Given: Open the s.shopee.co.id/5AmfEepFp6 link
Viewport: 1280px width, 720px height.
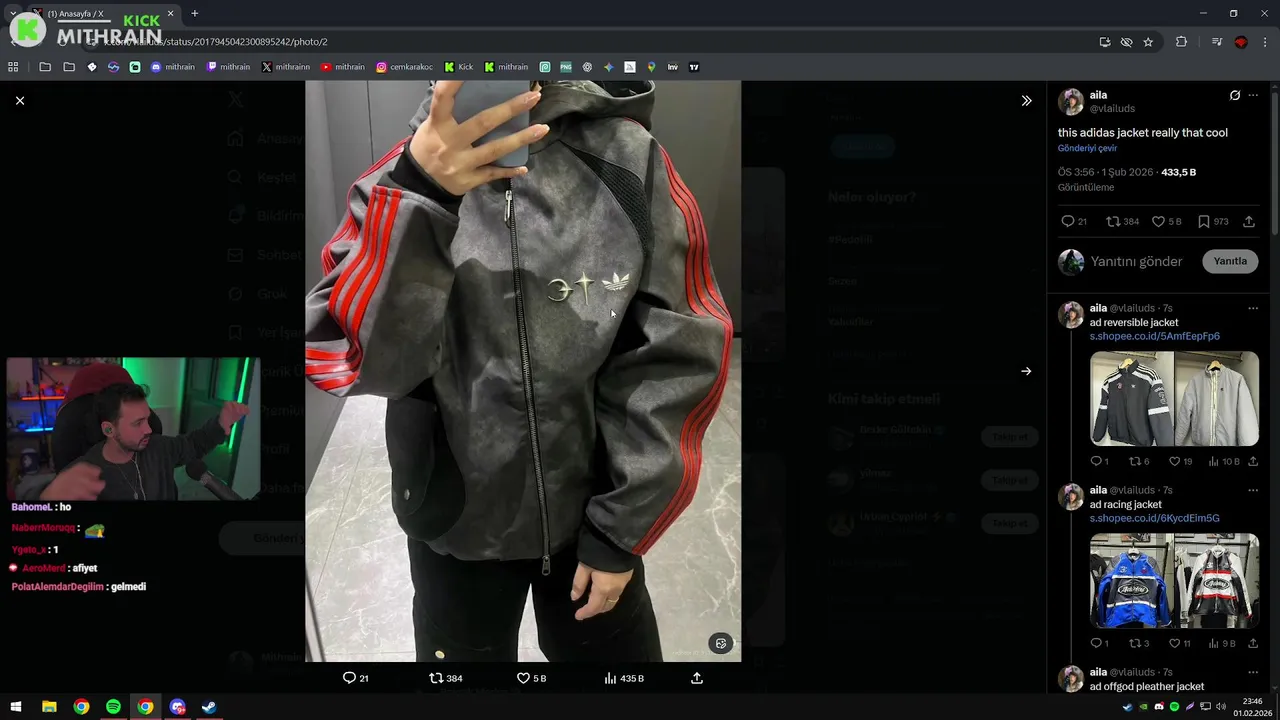Looking at the screenshot, I should coord(1154,336).
